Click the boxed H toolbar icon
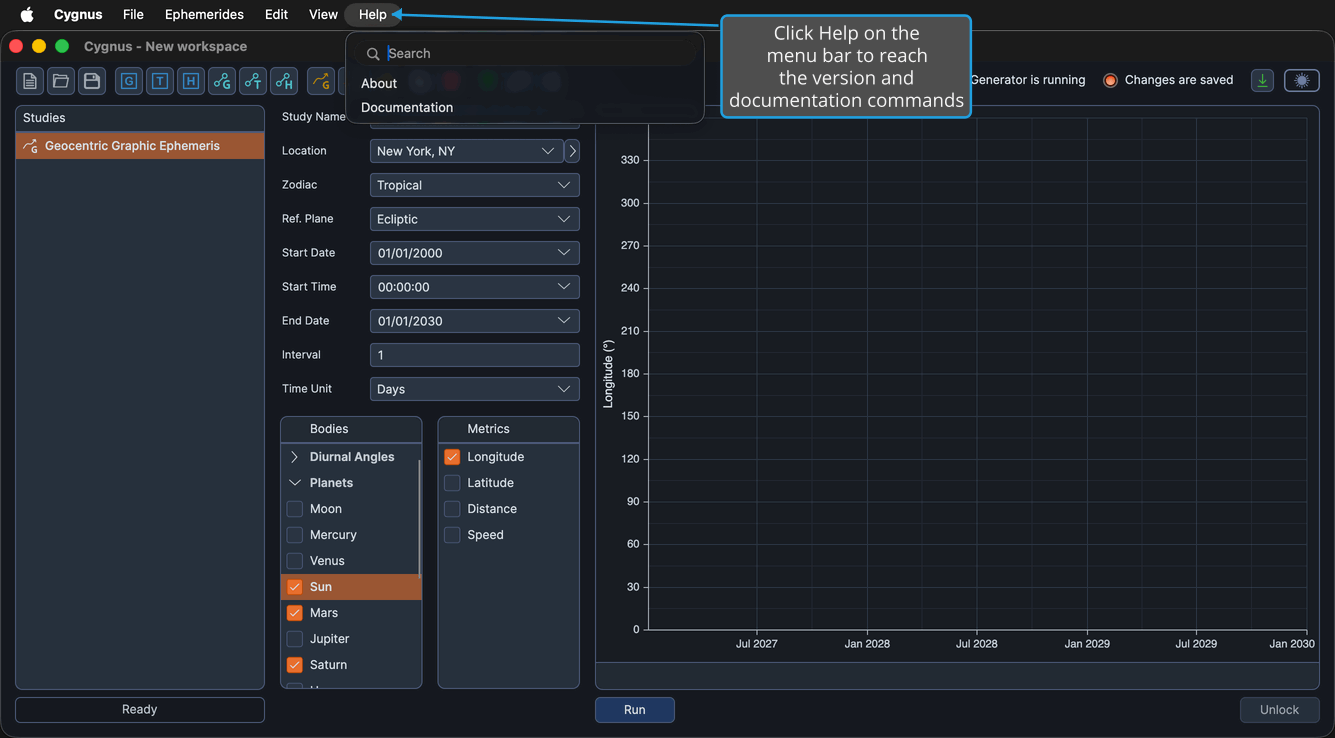The height and width of the screenshot is (738, 1335). 191,81
